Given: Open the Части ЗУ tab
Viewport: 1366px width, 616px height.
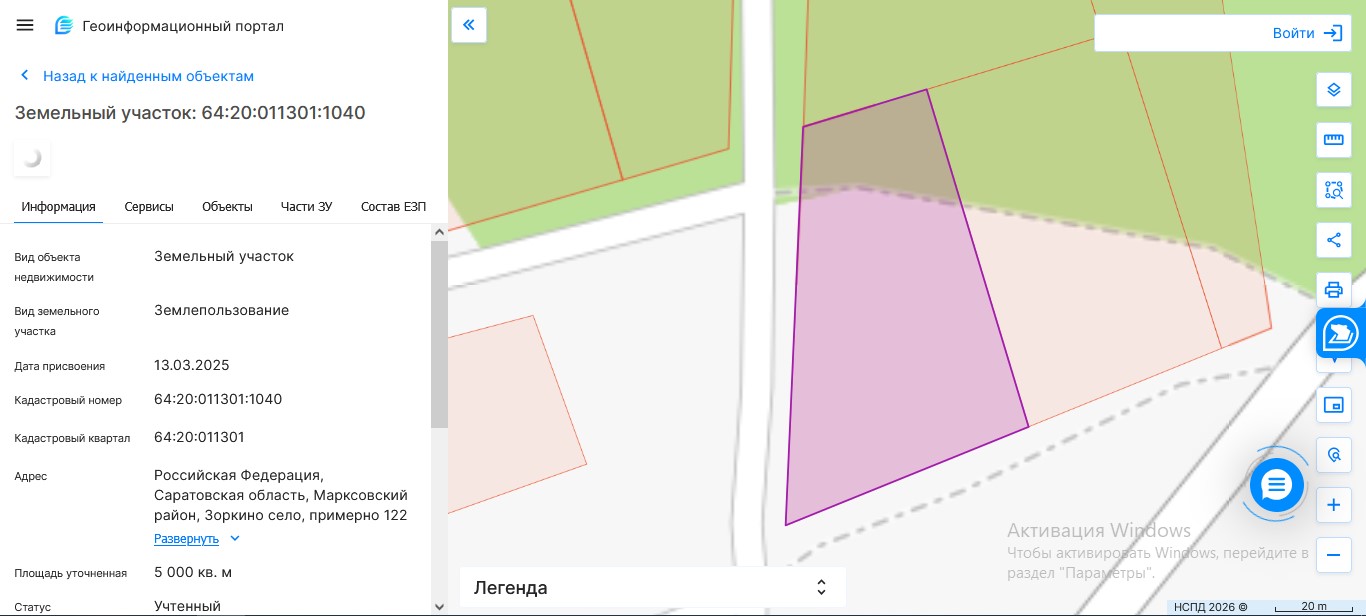Looking at the screenshot, I should coord(306,207).
